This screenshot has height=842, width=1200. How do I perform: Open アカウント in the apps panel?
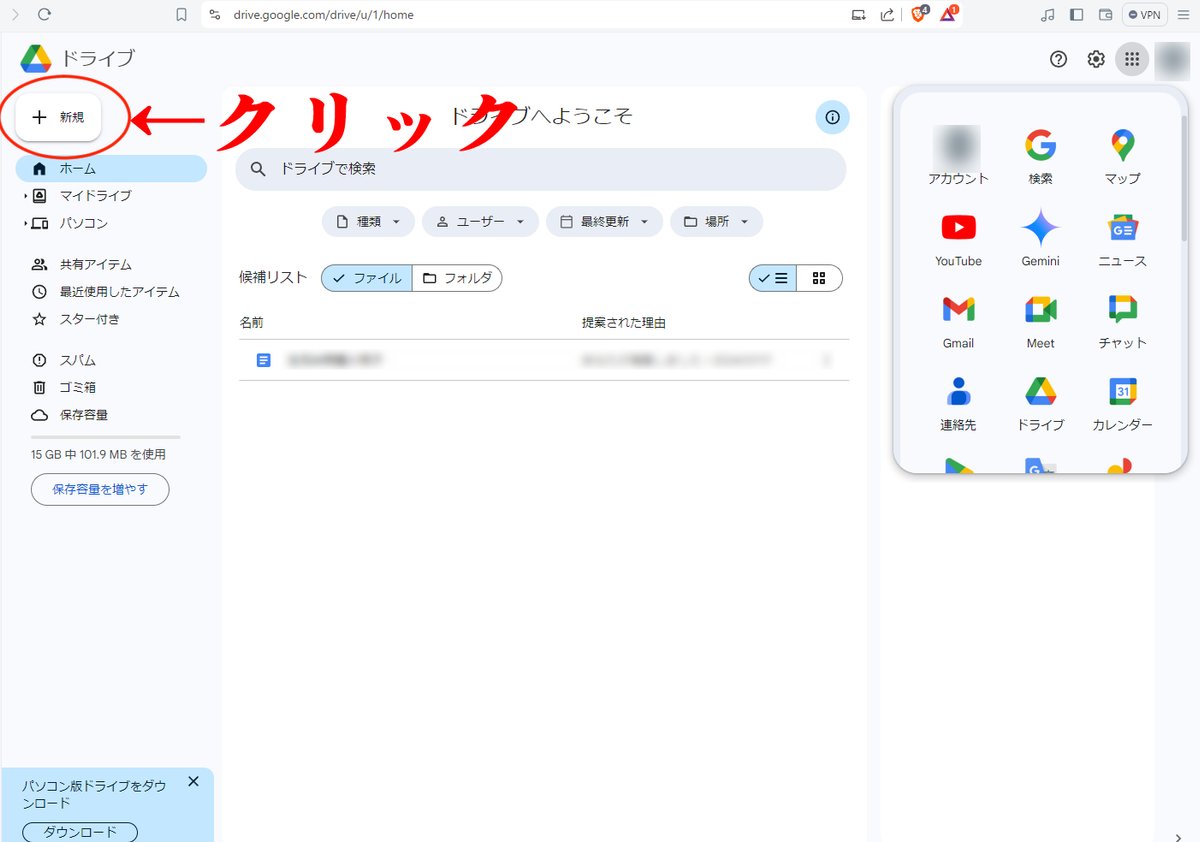[958, 156]
